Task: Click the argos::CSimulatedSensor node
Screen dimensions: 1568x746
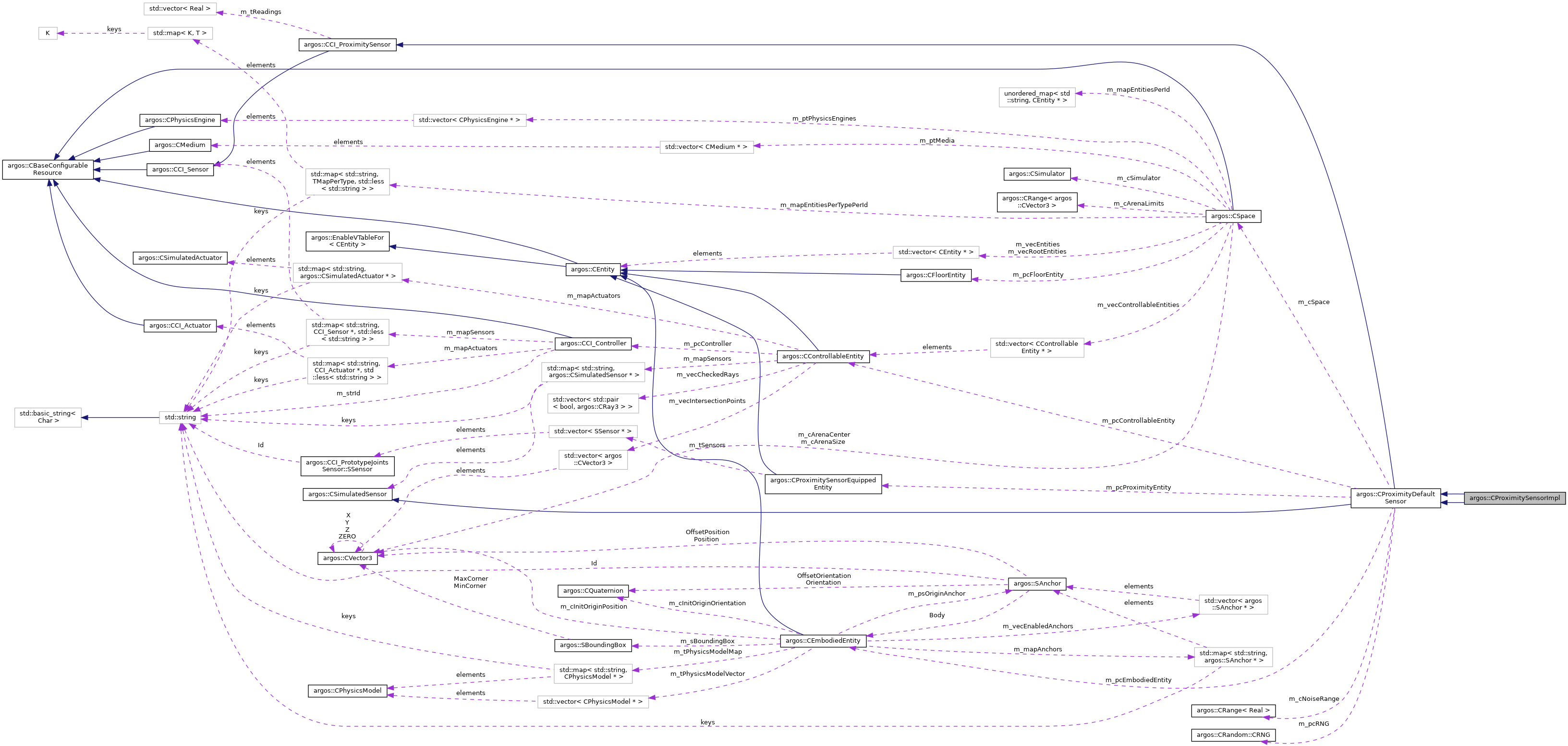Action: click(347, 494)
